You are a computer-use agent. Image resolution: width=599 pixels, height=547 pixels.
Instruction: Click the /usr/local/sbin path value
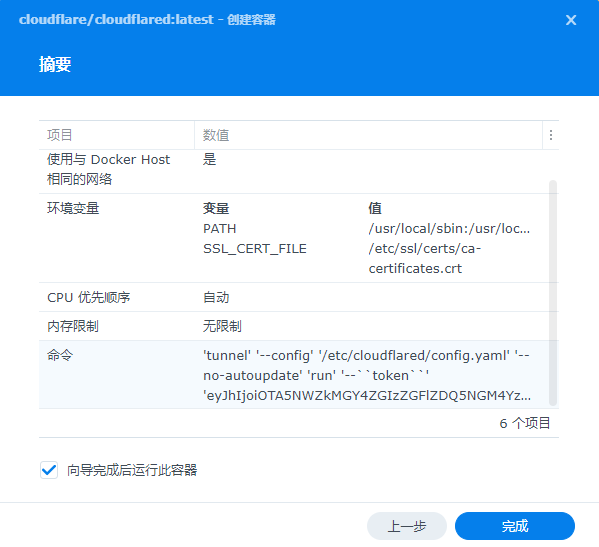449,228
